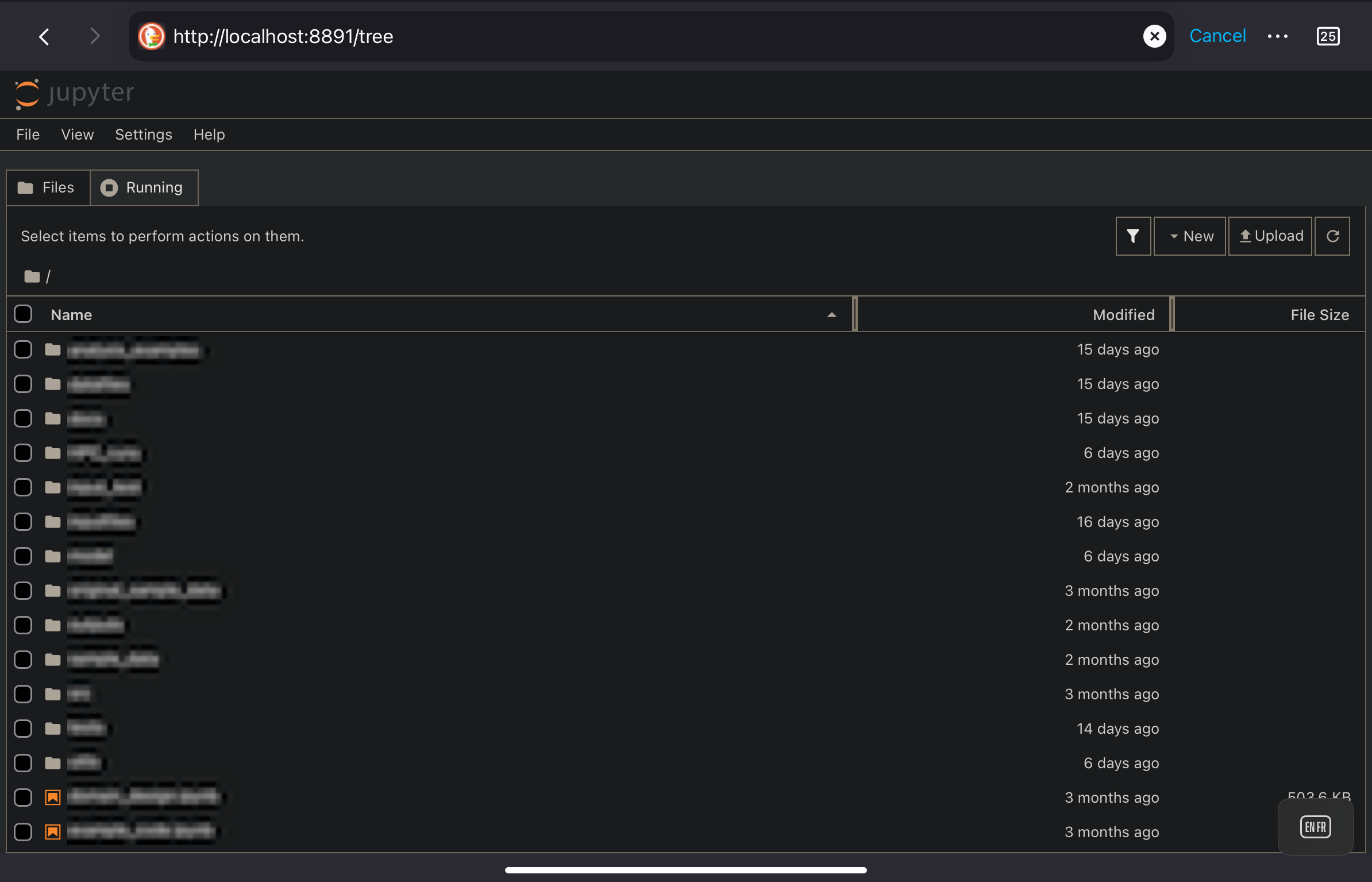Image resolution: width=1372 pixels, height=882 pixels.
Task: Go forward with the browser forward arrow
Action: coord(95,36)
